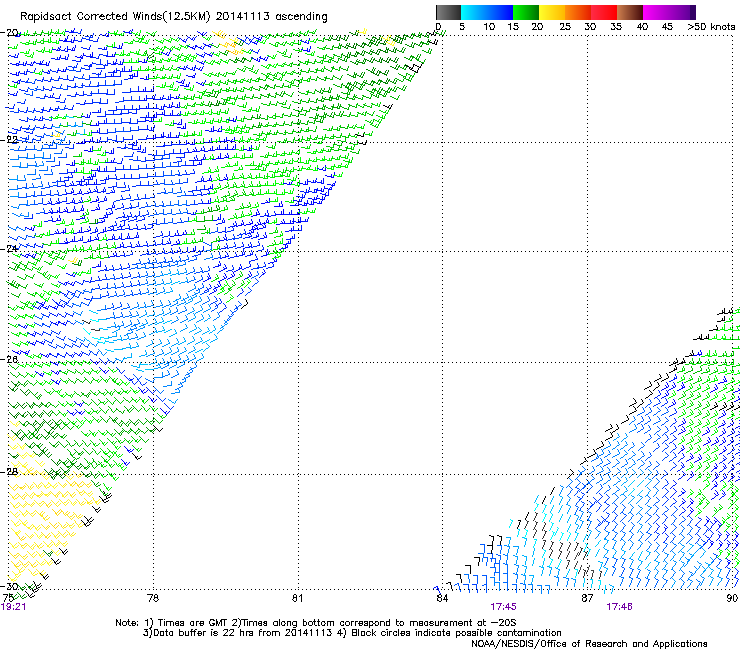Click the note 'Times are GMT' line
The height and width of the screenshot is (650, 740).
pos(315,623)
